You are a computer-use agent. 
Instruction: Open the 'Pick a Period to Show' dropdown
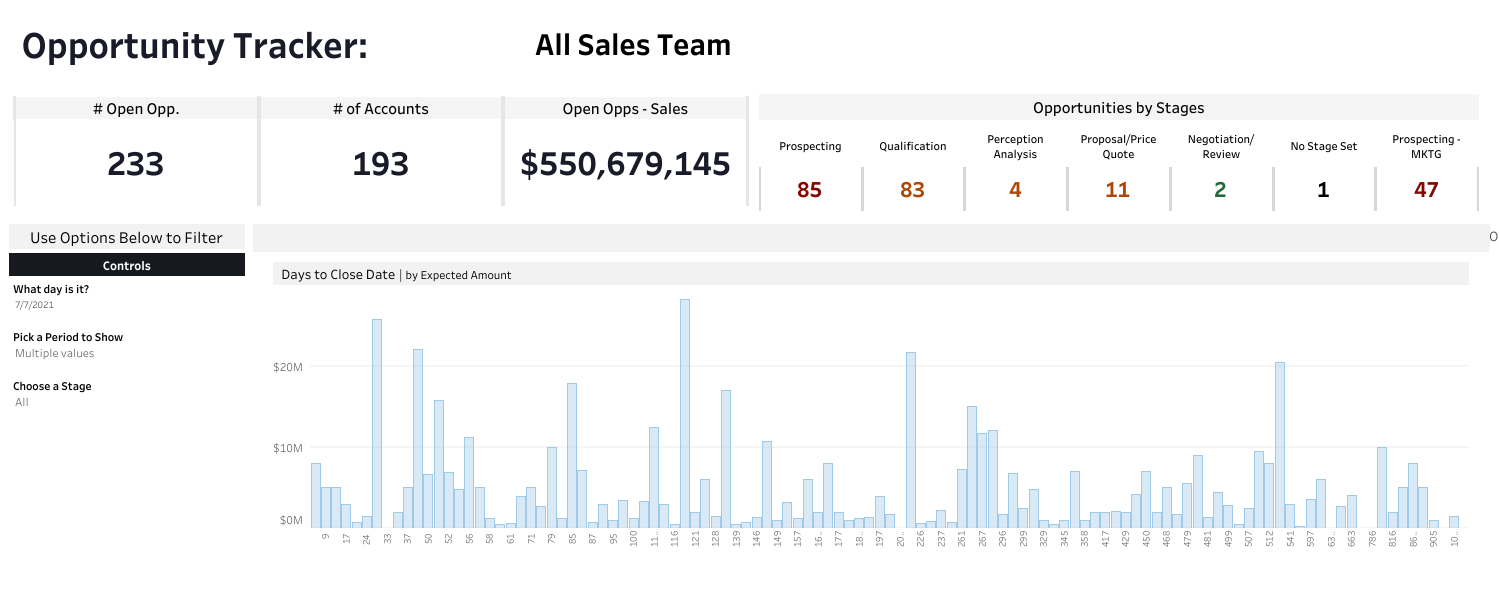click(x=55, y=353)
